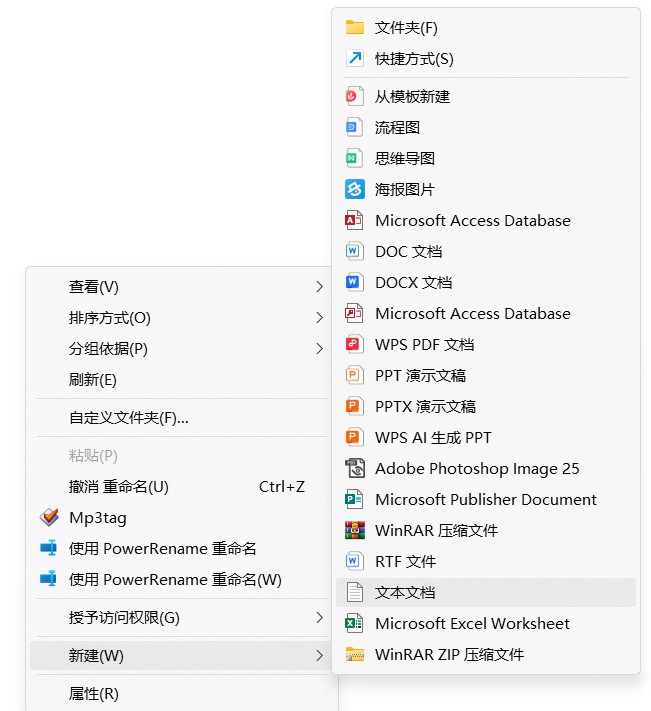Click the blank page icon beside 文本文档
This screenshot has height=711, width=651.
point(355,592)
